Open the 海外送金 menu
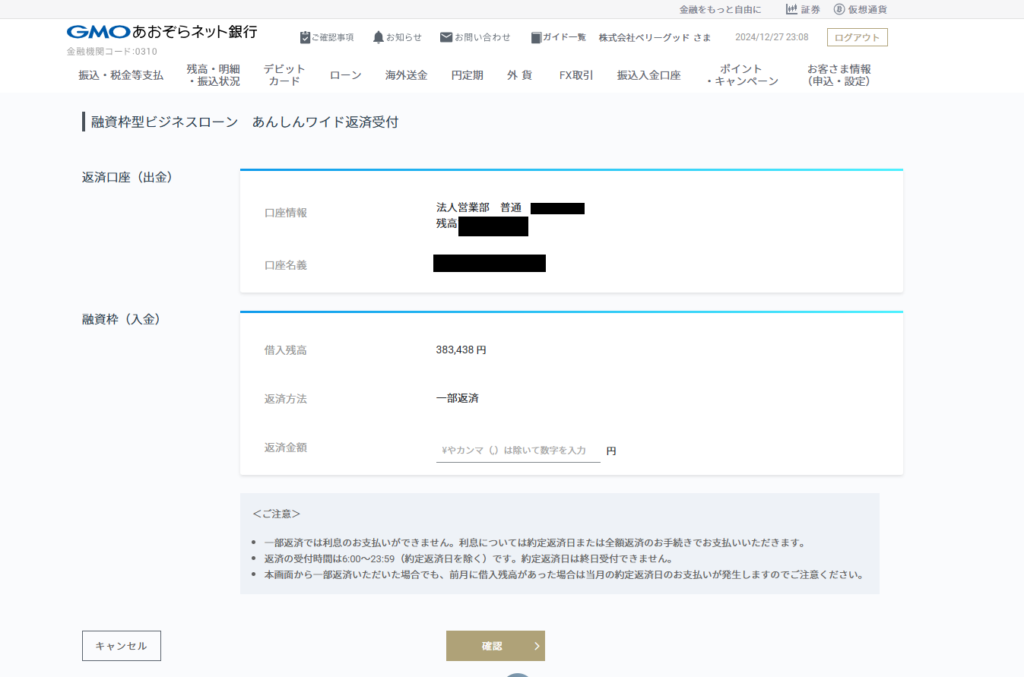Viewport: 1024px width, 677px height. [406, 75]
